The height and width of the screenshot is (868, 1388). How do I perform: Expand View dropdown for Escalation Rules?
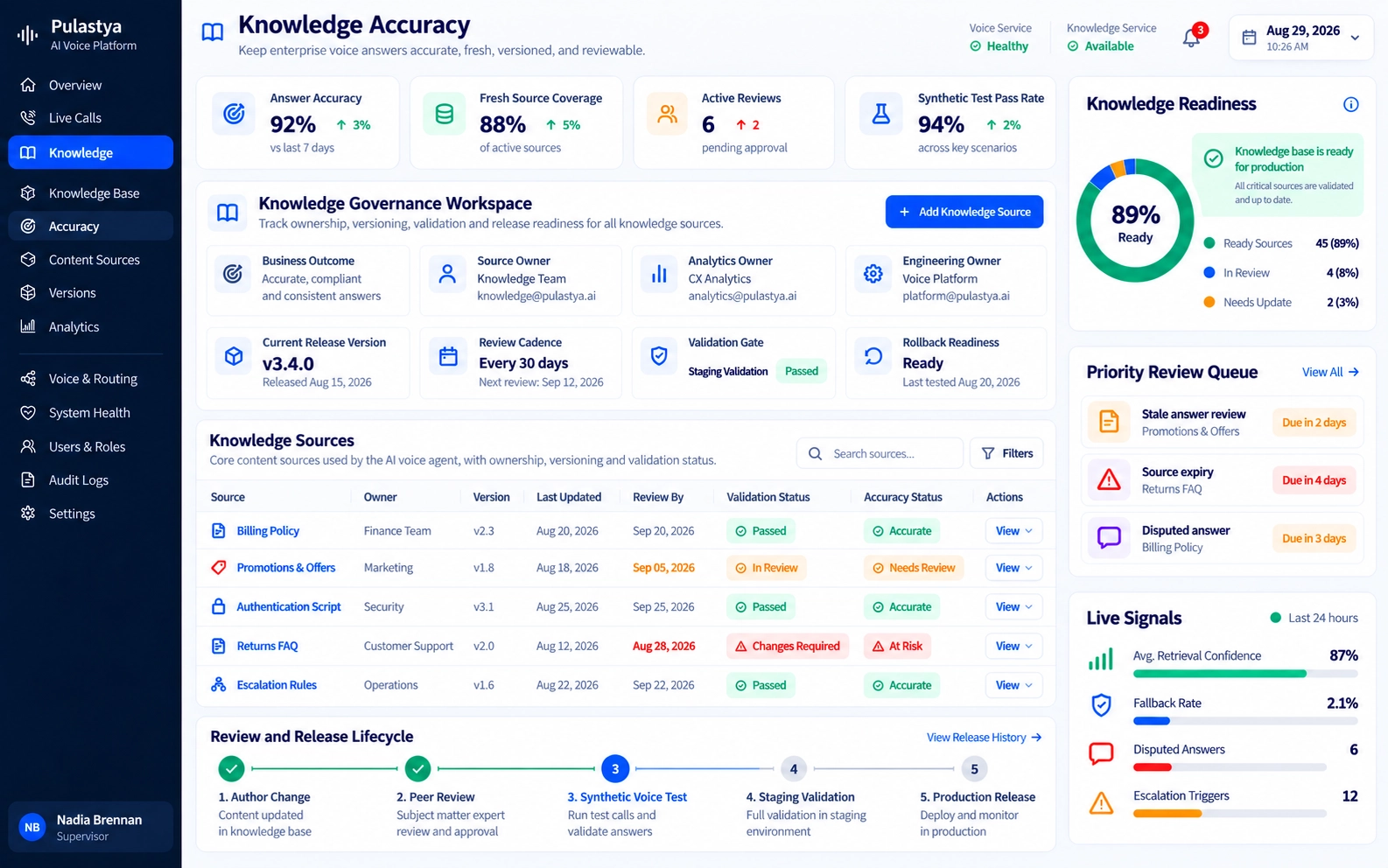(1013, 685)
